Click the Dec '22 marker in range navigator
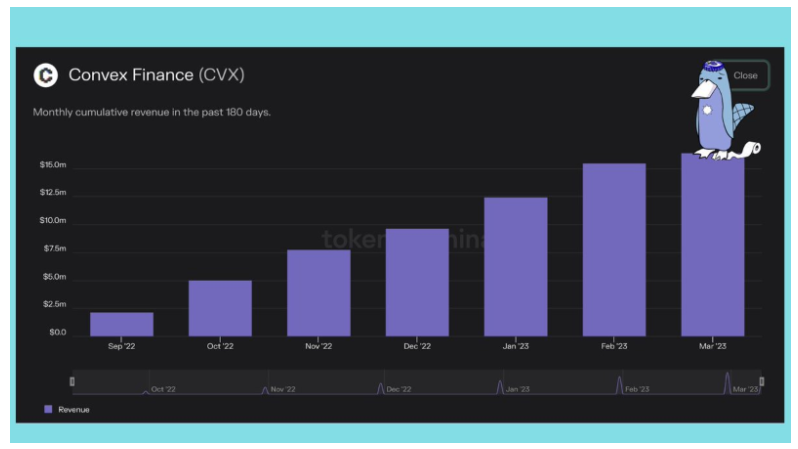This screenshot has height=449, width=798. click(x=398, y=389)
